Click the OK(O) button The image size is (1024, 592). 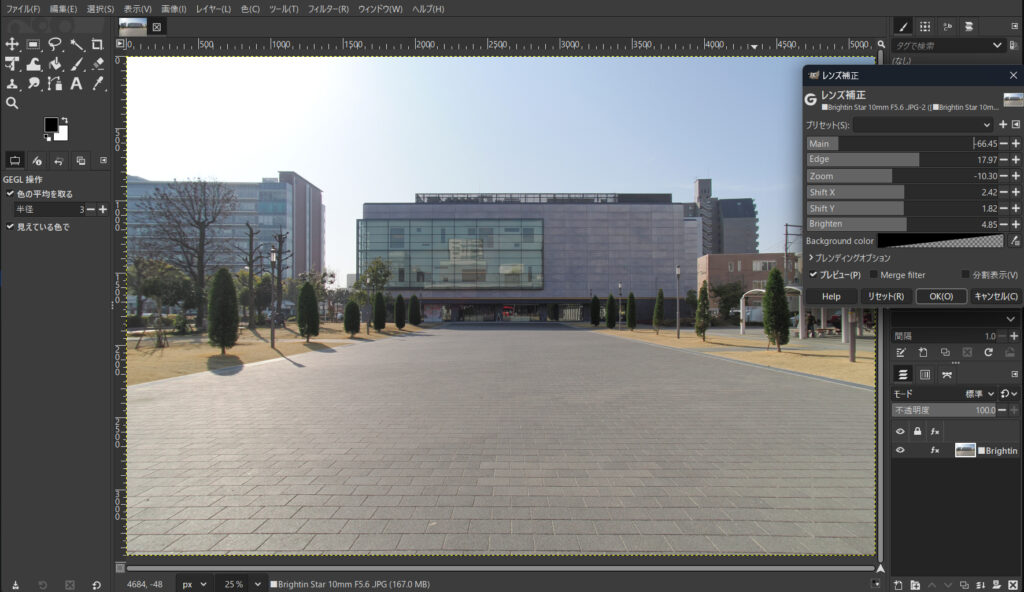click(x=941, y=296)
